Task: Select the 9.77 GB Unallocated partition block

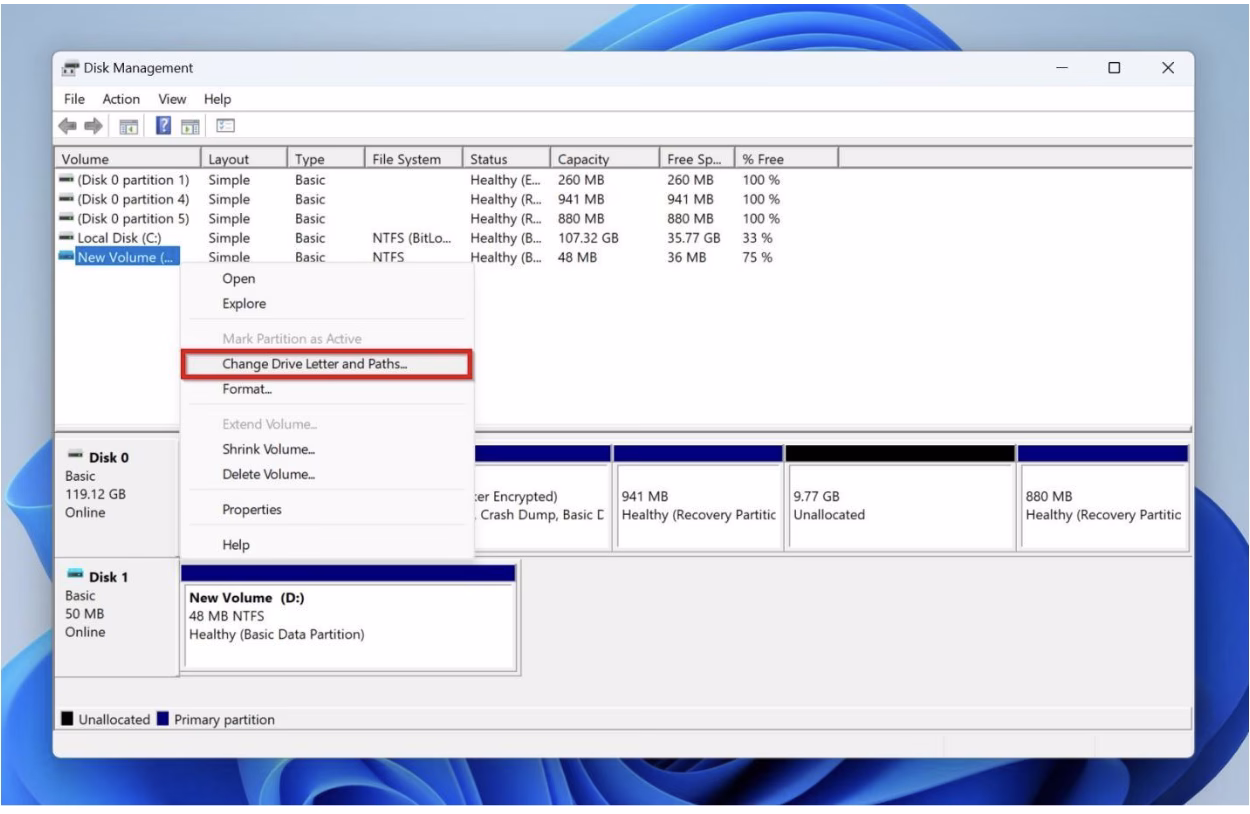Action: pos(898,505)
